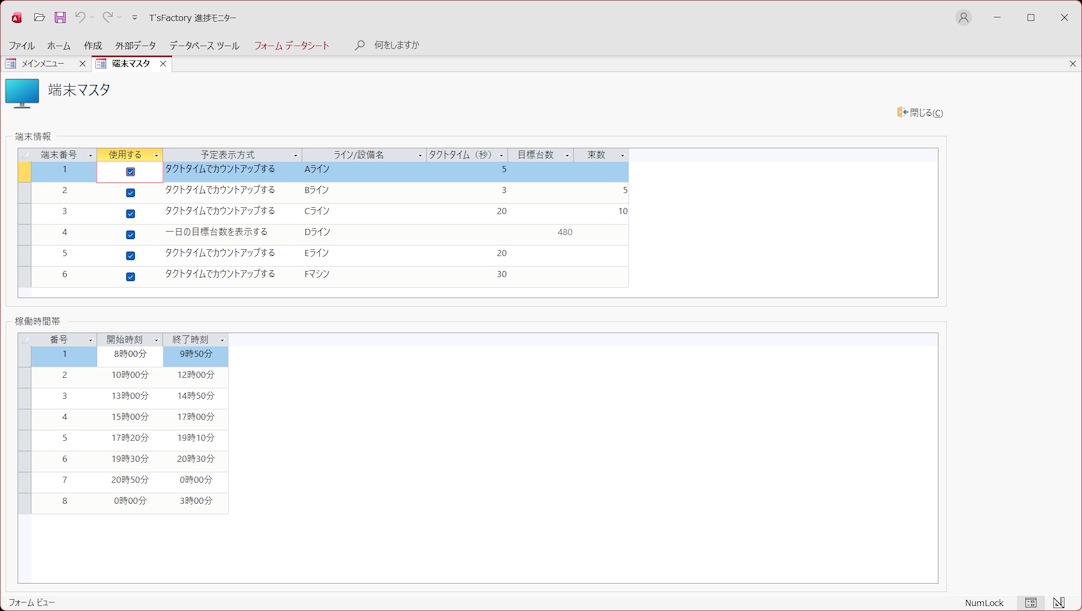Toggle 使用する checkbox for terminal 6
Viewport: 1082px width, 611px height.
tap(130, 276)
